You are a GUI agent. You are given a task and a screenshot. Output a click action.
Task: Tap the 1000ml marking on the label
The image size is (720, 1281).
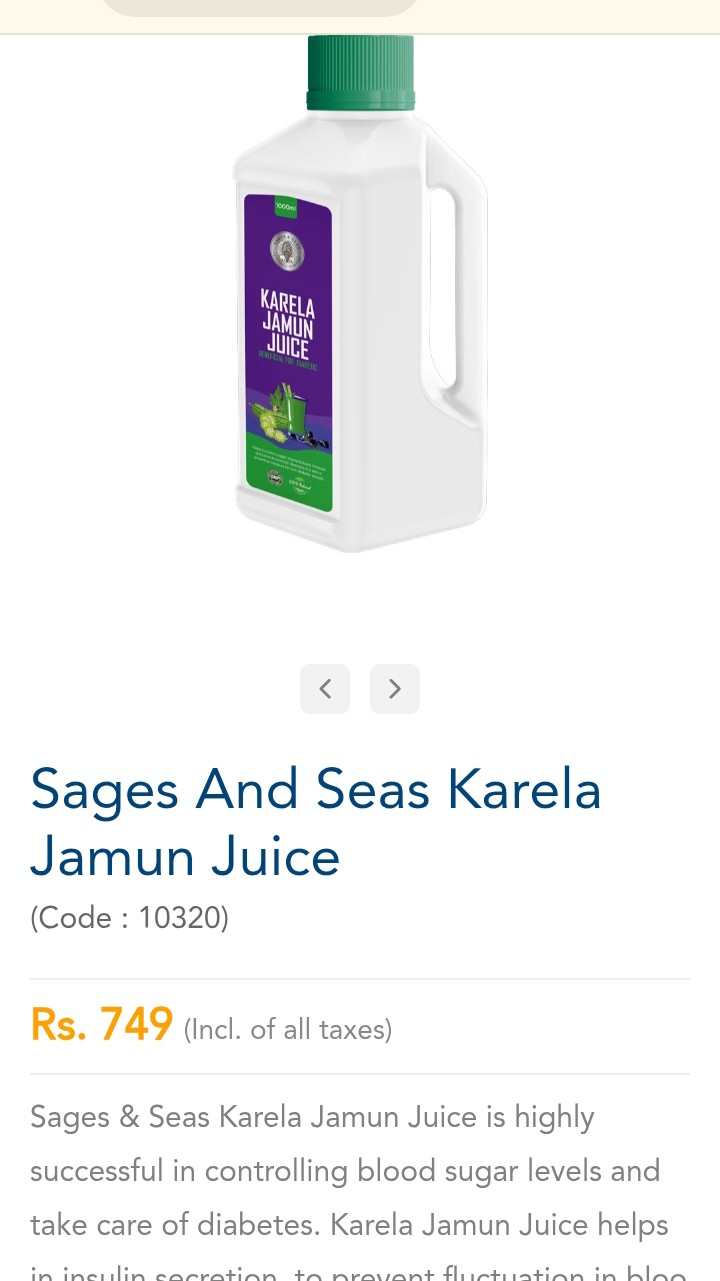tap(287, 206)
